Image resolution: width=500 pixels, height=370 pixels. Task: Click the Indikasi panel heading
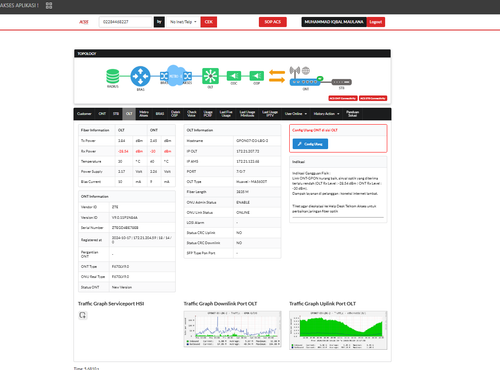pyautogui.click(x=298, y=162)
